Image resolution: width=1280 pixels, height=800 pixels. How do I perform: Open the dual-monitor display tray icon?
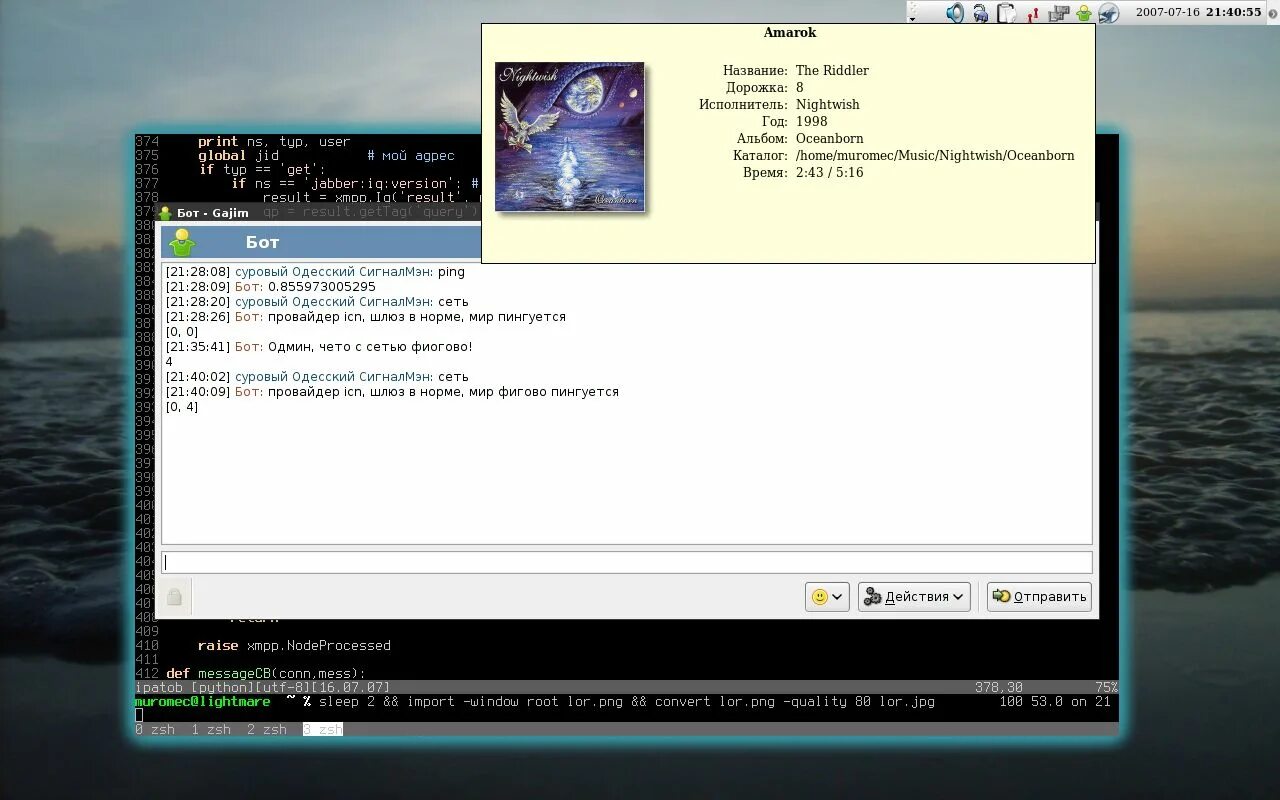coord(1058,13)
